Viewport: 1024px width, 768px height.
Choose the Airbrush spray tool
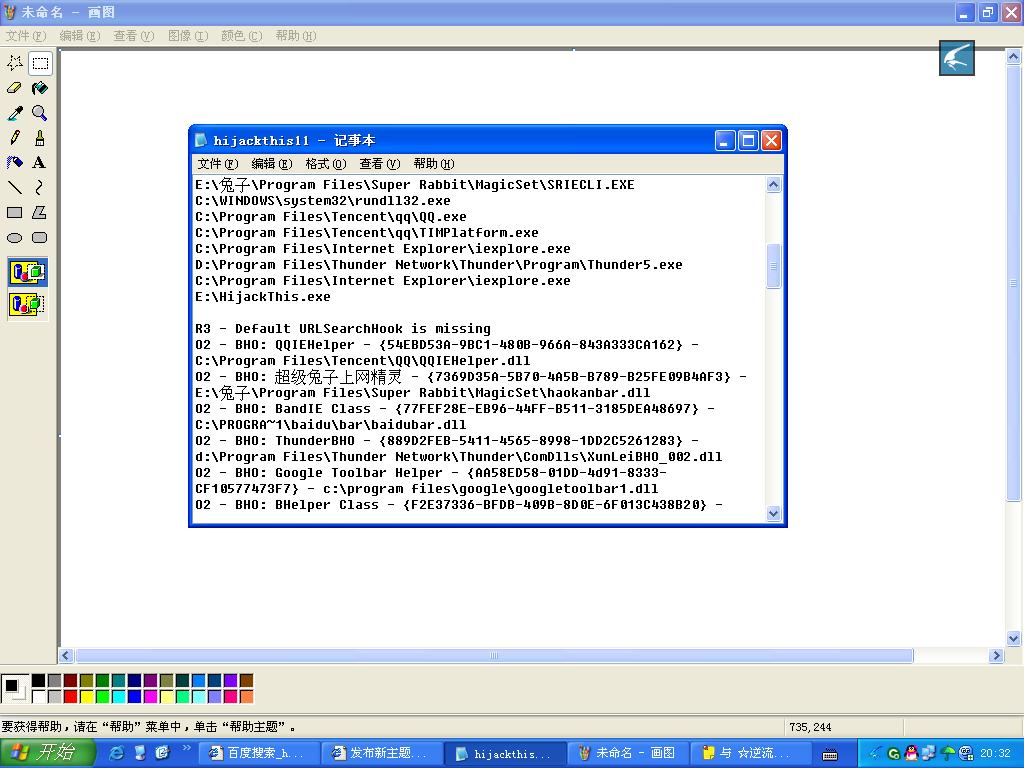15,163
